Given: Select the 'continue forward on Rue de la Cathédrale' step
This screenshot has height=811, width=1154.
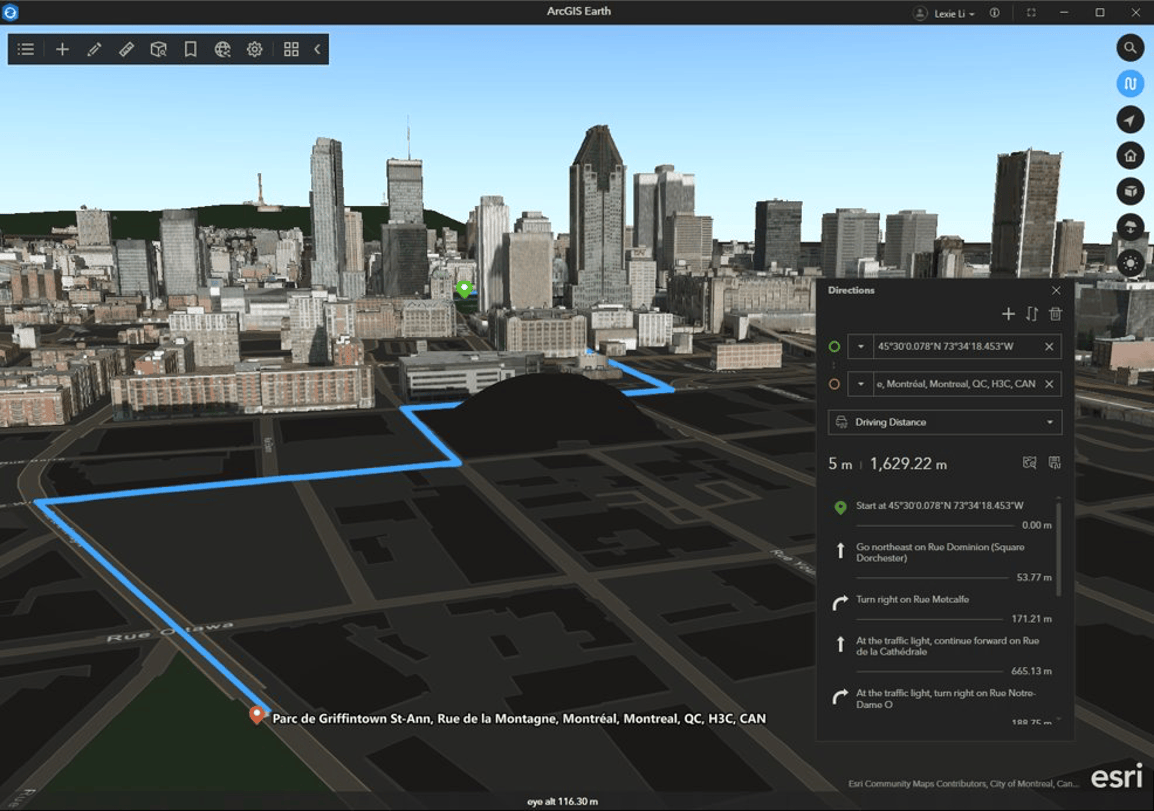Looking at the screenshot, I should coord(943,654).
